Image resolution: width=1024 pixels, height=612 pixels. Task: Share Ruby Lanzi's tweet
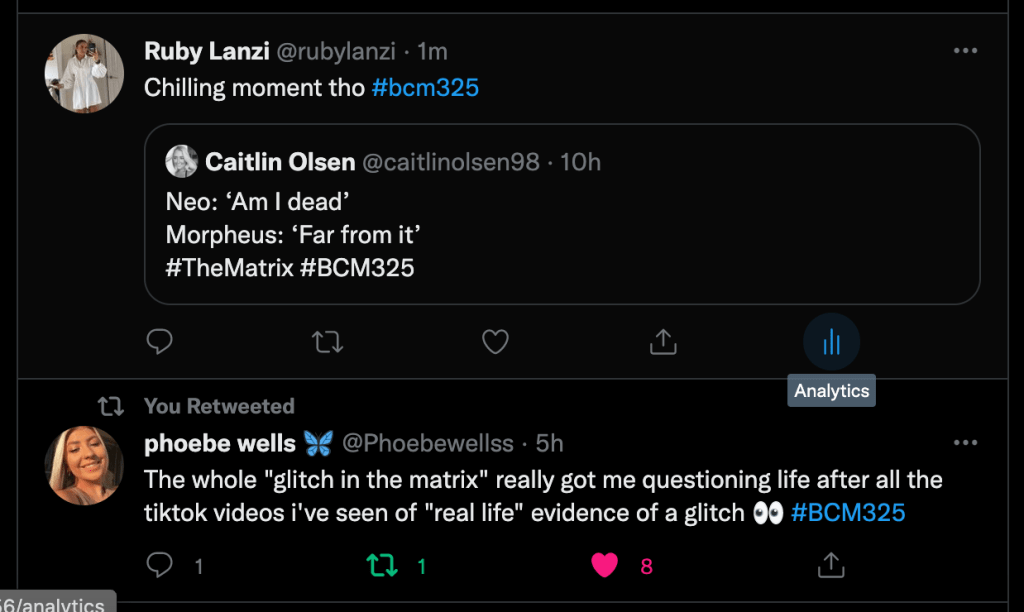point(663,343)
